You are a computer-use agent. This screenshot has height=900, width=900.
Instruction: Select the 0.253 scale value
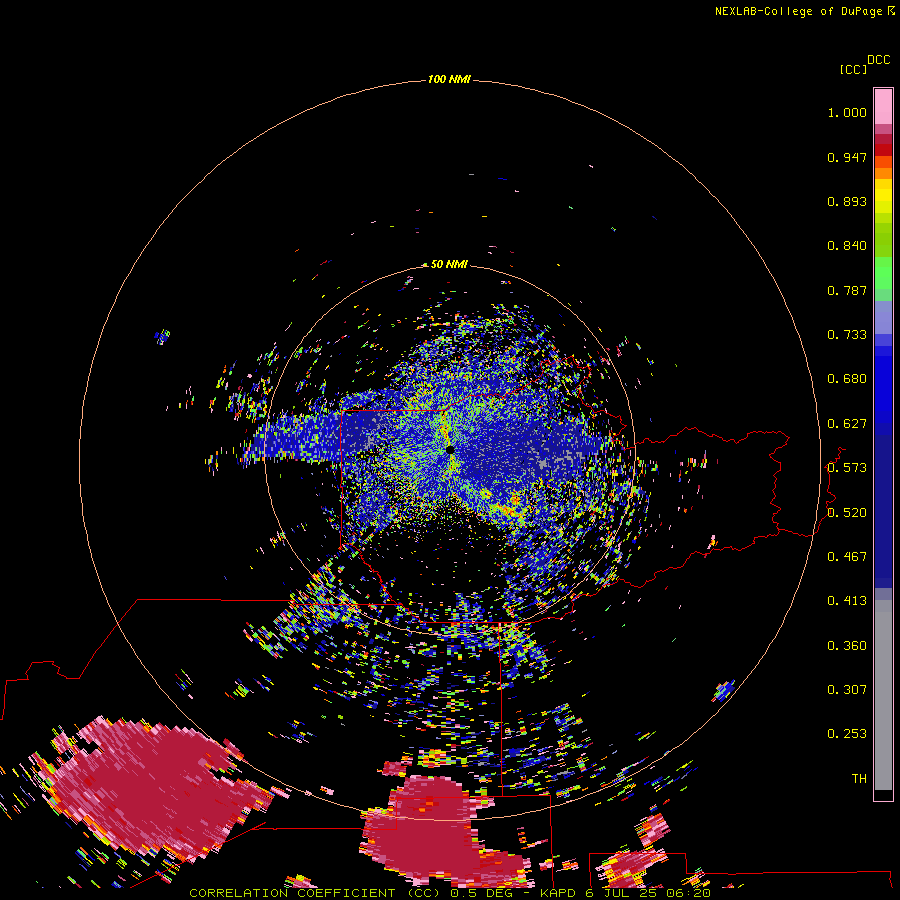pyautogui.click(x=847, y=734)
